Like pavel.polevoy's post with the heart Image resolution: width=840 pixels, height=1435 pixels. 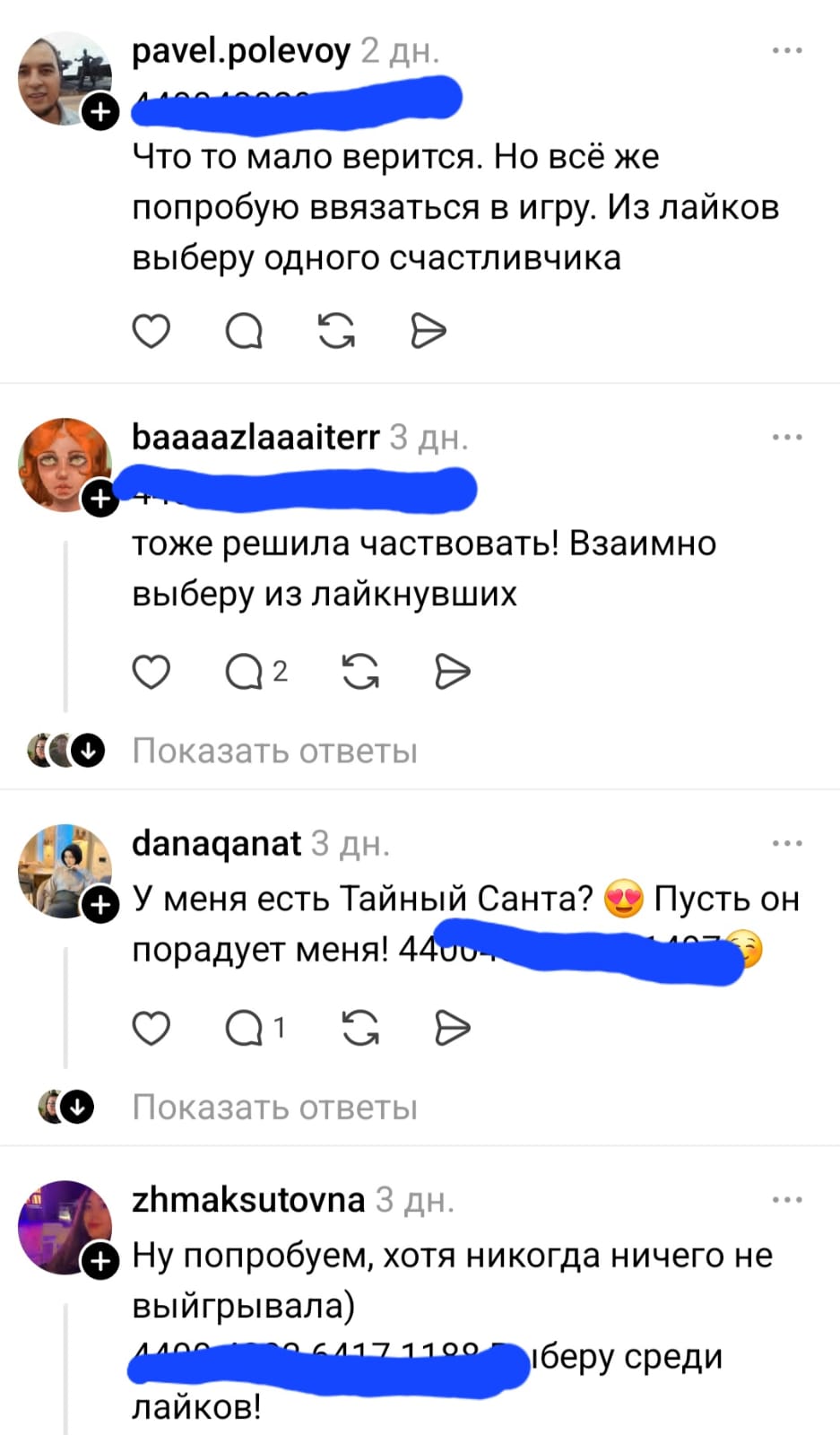click(151, 331)
